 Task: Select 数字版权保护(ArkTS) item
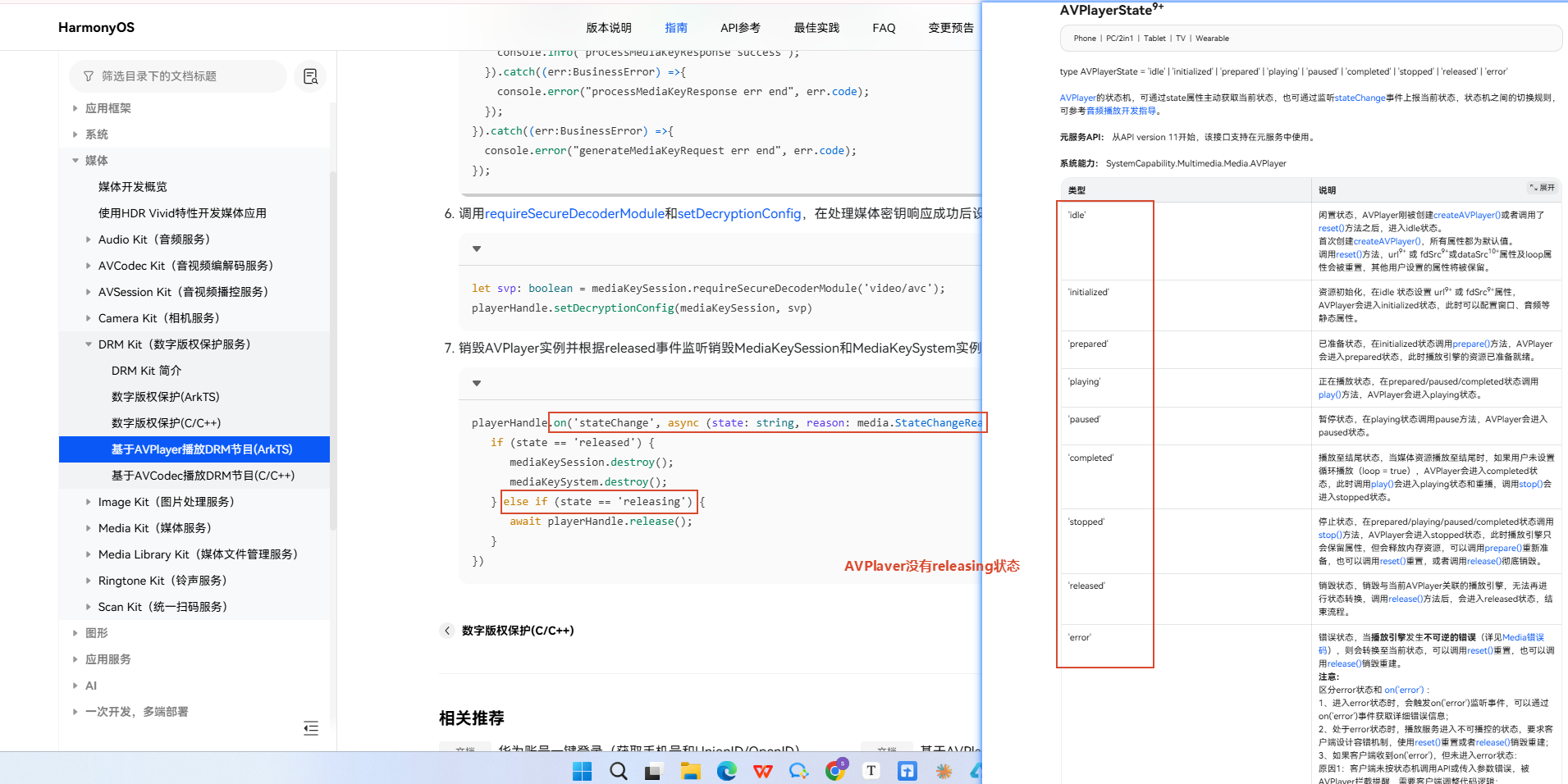[165, 397]
